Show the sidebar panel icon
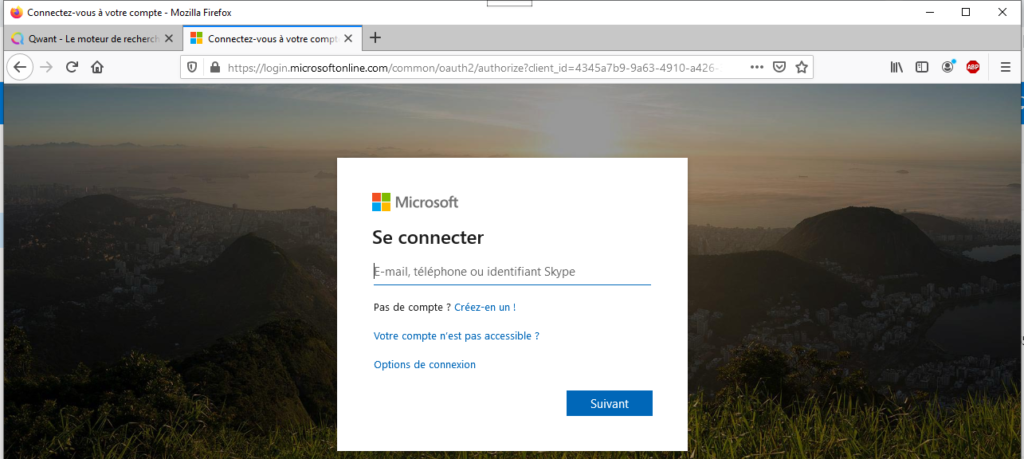The image size is (1024, 459). point(921,67)
